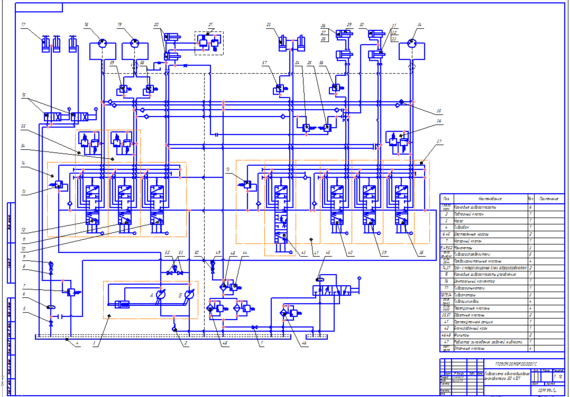This screenshot has height=397, width=570.
Task: Select the long hatched hydraulic tank bar at bottom
Action: (x=162, y=337)
